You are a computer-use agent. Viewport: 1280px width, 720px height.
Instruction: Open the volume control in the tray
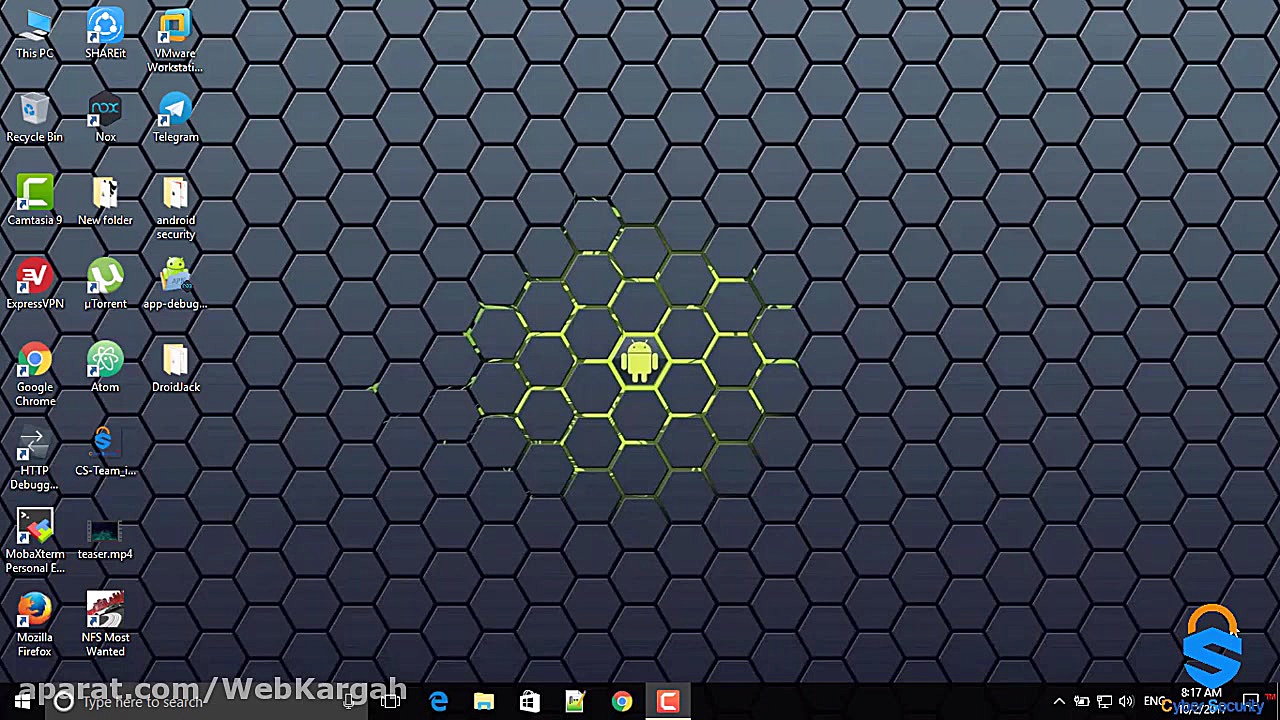1127,702
